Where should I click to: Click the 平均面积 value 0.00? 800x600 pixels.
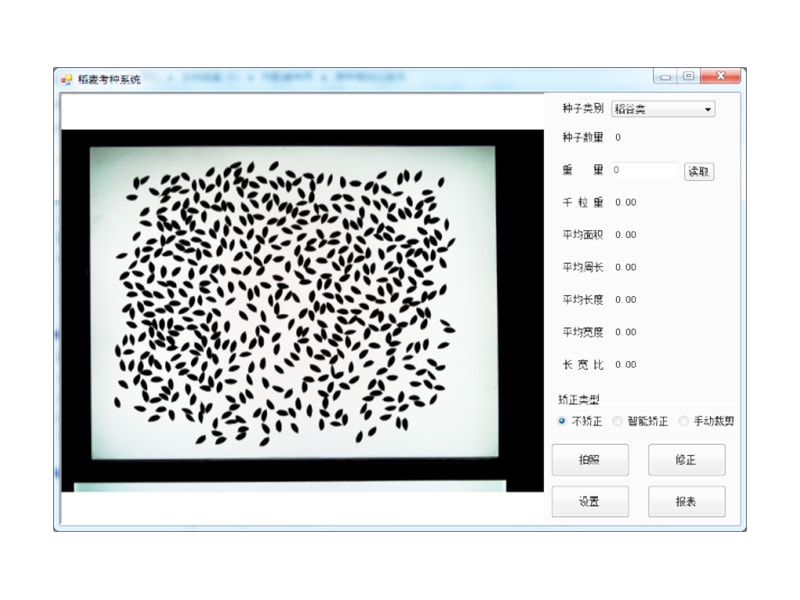(626, 235)
